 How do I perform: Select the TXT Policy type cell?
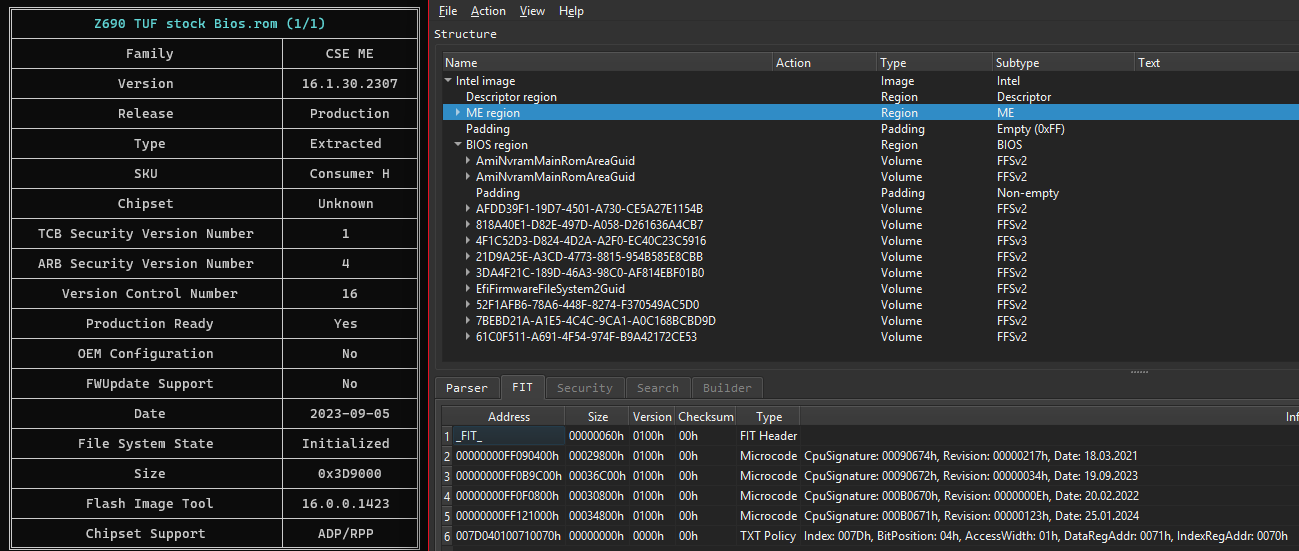(768, 536)
